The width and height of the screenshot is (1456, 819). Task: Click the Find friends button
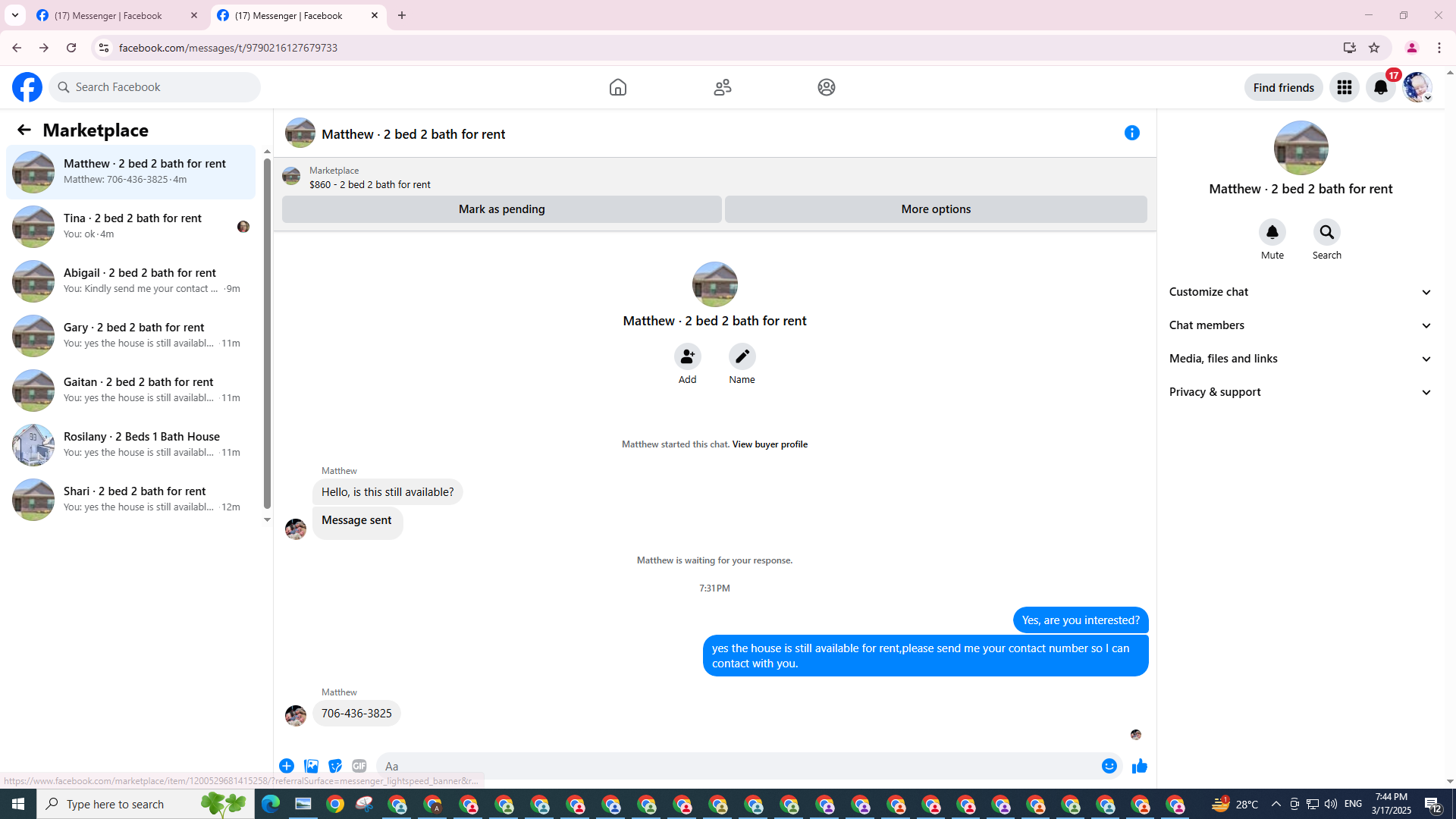click(x=1284, y=87)
